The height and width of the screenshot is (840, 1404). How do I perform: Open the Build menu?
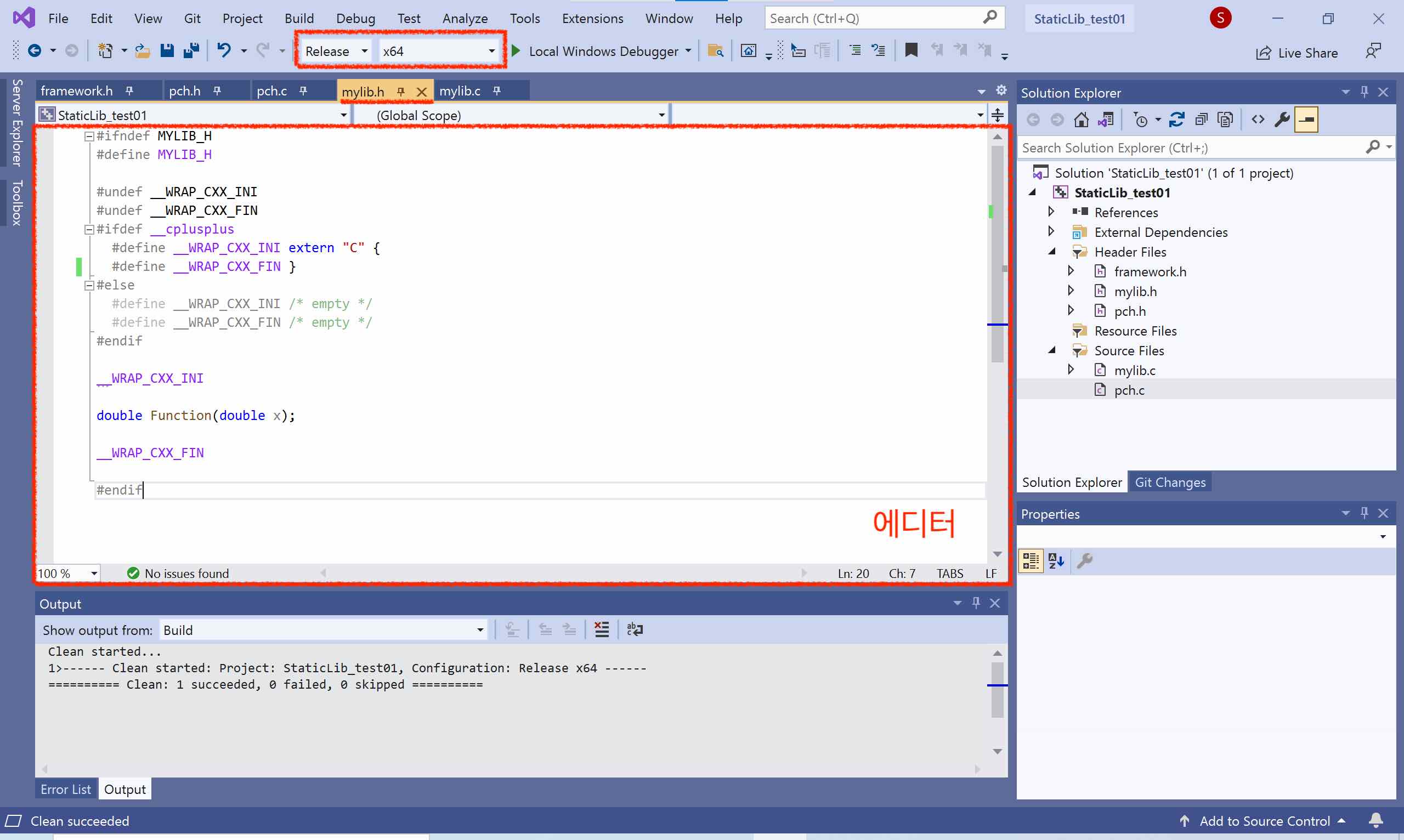tap(299, 18)
